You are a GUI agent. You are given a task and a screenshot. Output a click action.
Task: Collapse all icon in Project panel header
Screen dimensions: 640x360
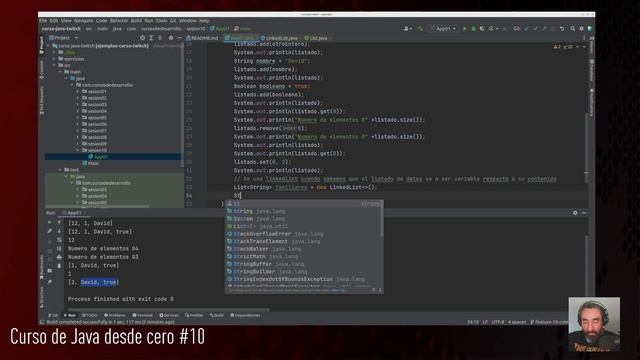click(160, 38)
